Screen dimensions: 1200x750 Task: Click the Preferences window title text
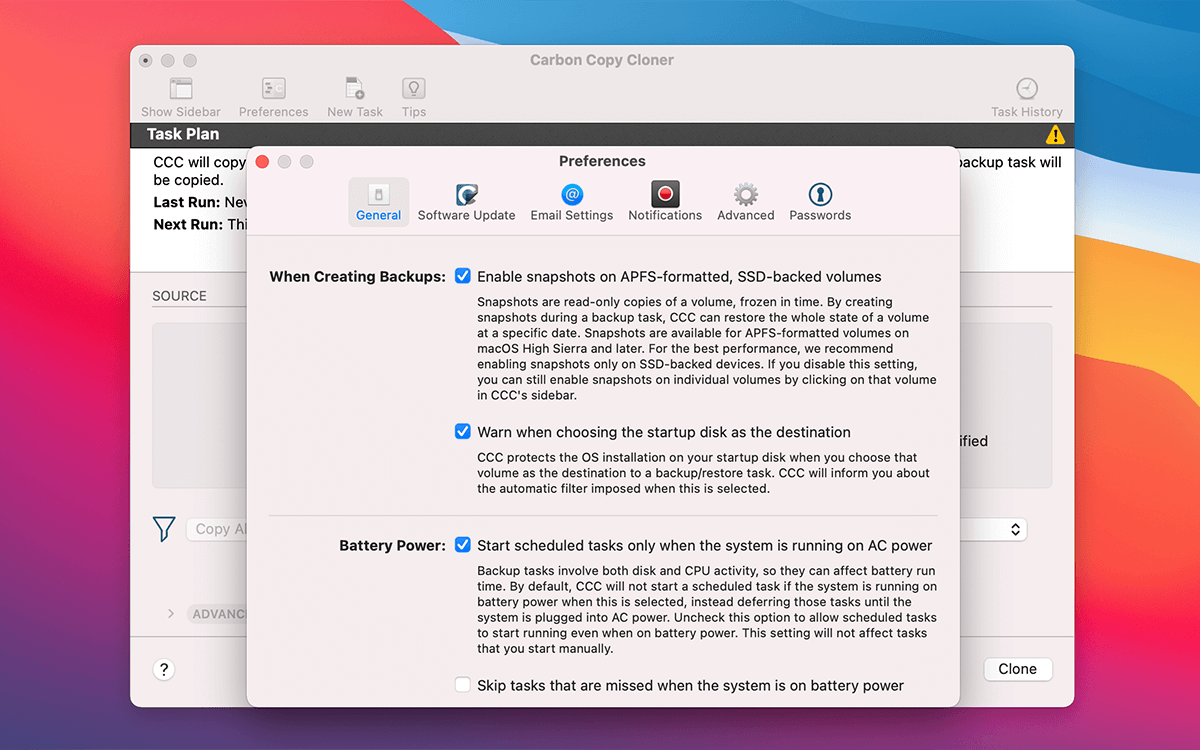point(602,161)
